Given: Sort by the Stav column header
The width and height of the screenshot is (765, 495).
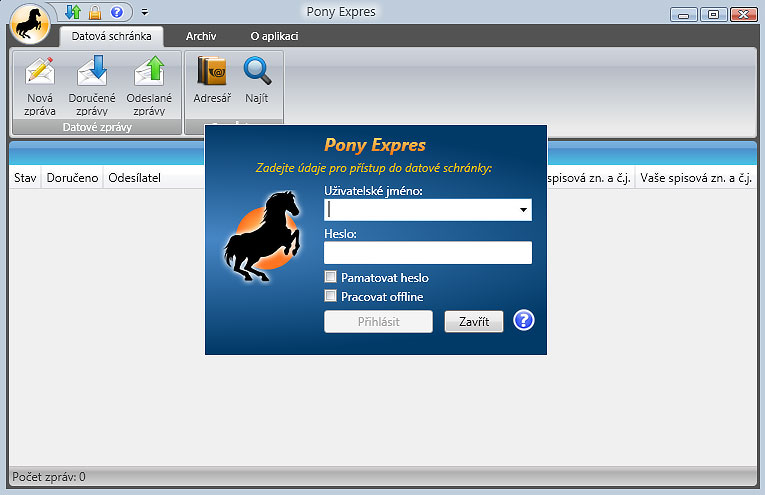Looking at the screenshot, I should (x=25, y=178).
